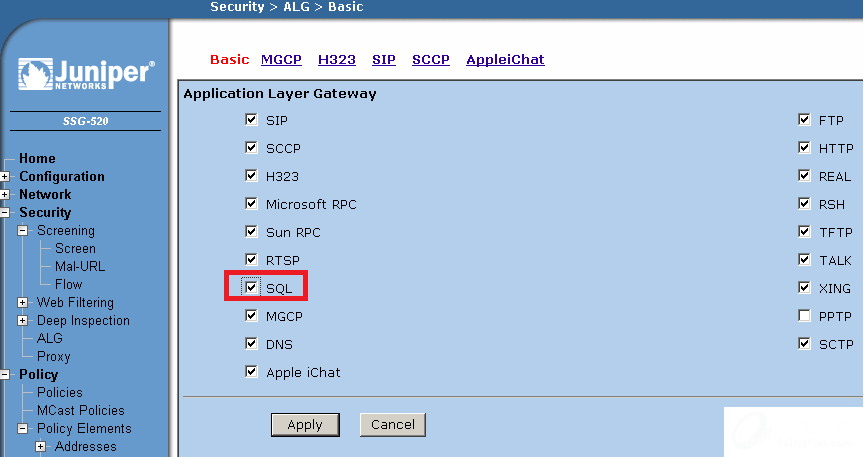The width and height of the screenshot is (864, 457).
Task: Enable the PPTP checkbox
Action: 804,316
